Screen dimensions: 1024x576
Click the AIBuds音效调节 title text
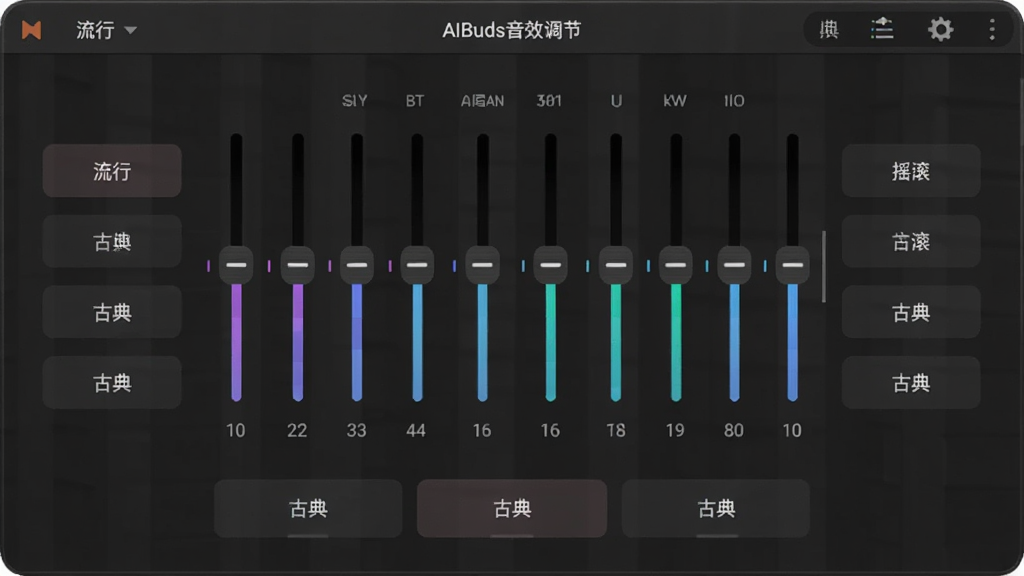click(511, 30)
